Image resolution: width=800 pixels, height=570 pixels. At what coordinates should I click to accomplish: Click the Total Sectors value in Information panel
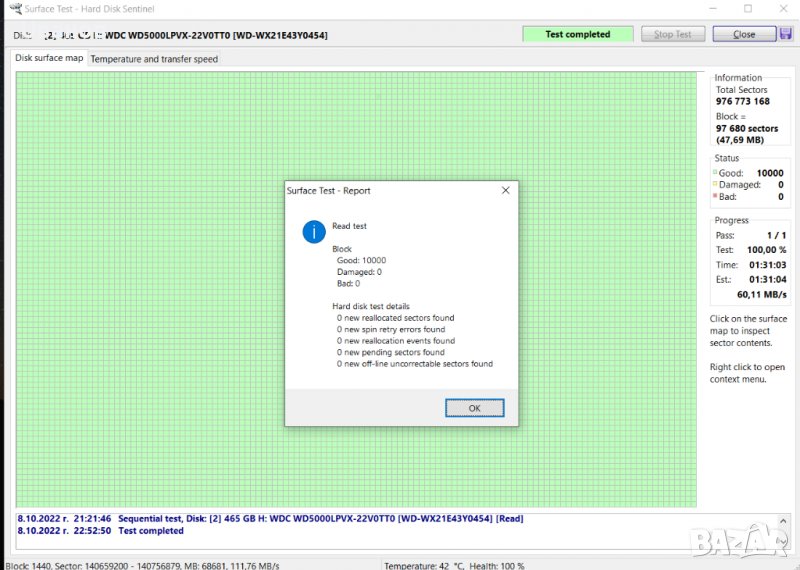742,101
